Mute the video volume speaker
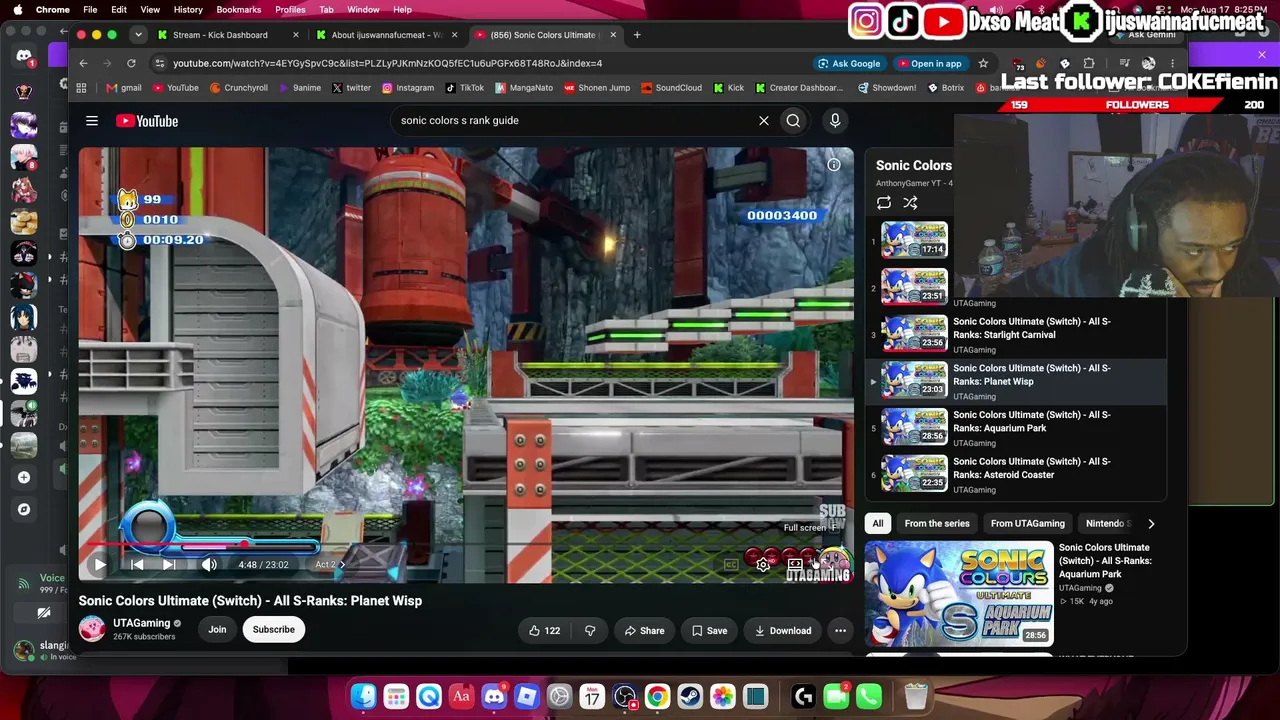 point(209,565)
